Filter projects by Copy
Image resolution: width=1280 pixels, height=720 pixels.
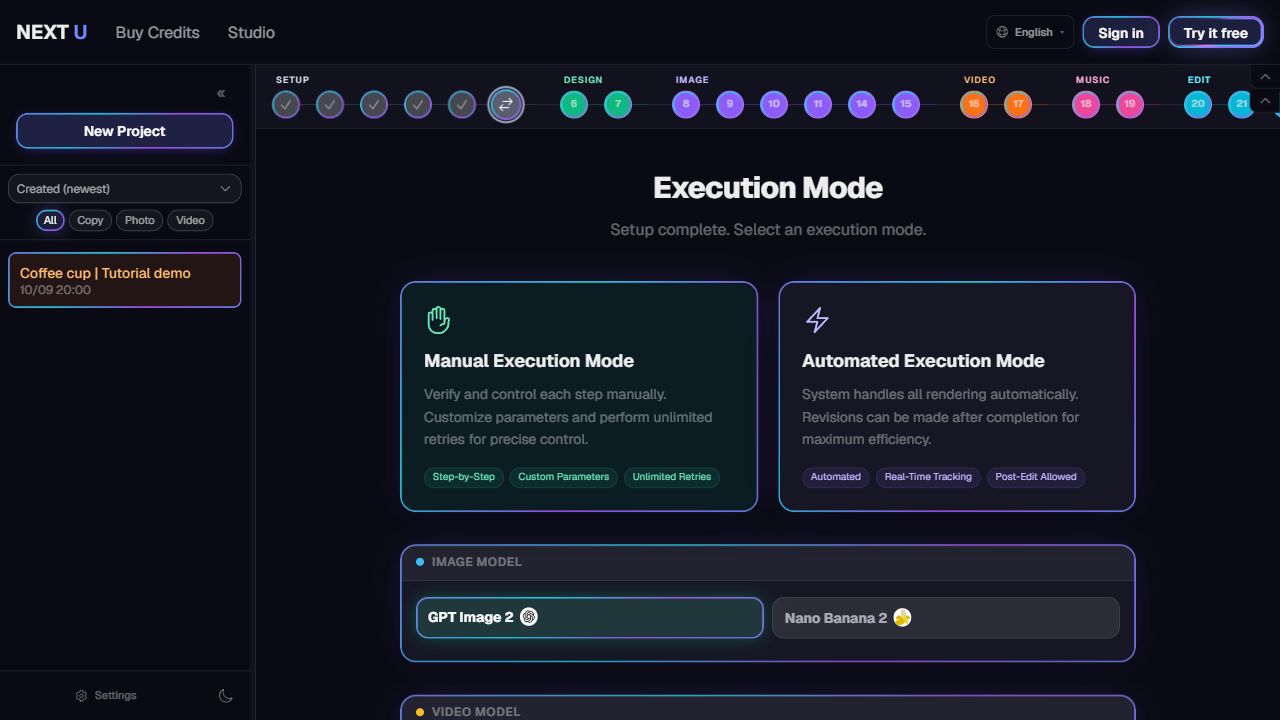tap(90, 220)
